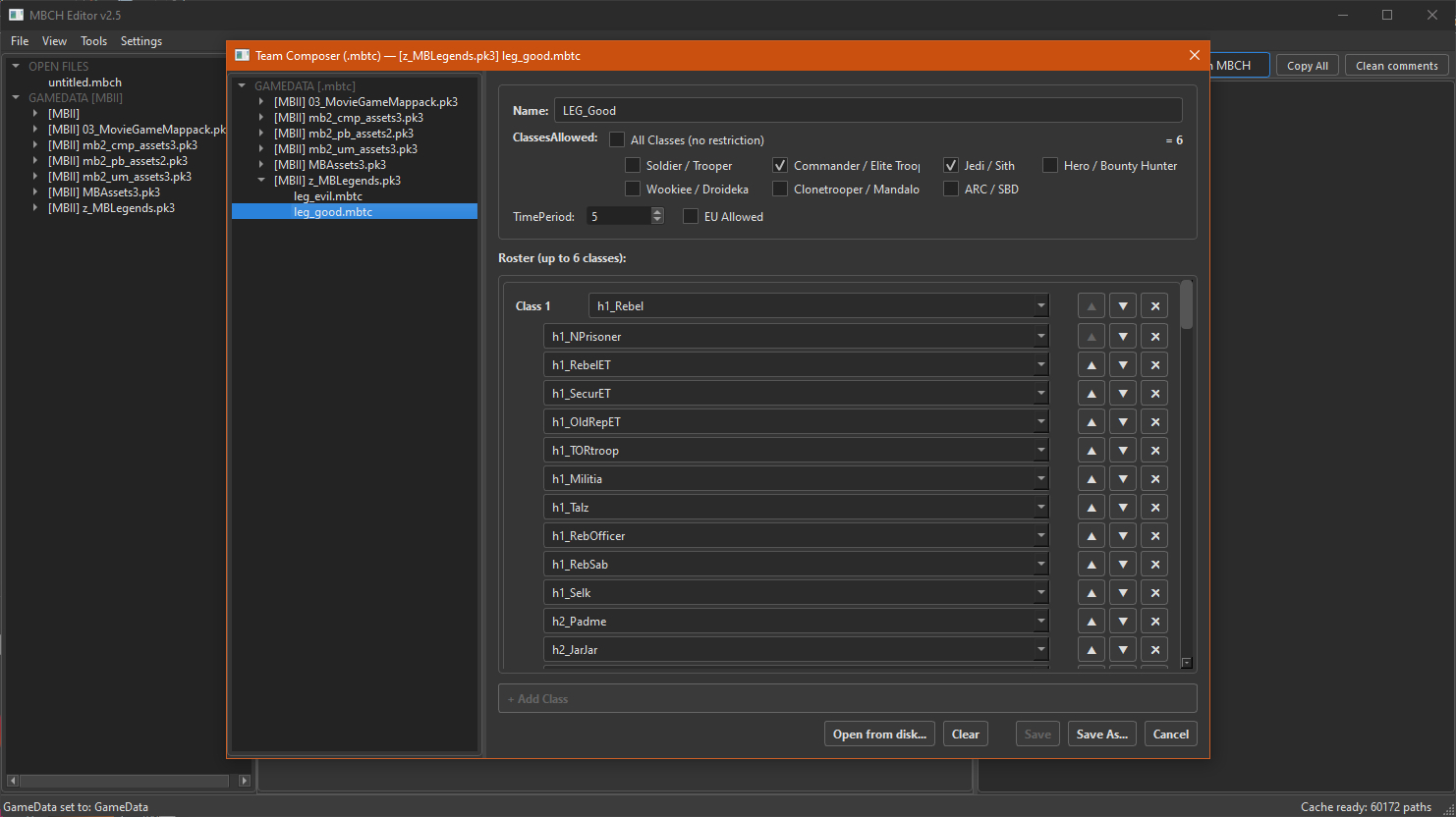
Task: Move h1_NPrisoner entry down
Action: [1123, 336]
